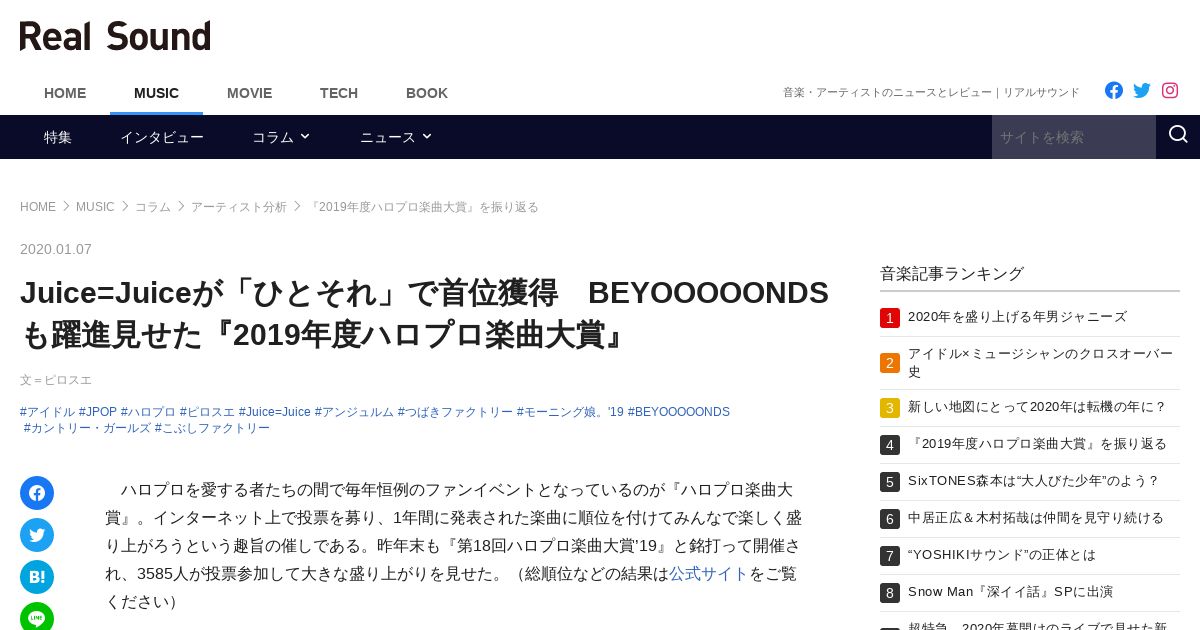Click the article date 2020.01.07
Viewport: 1200px width, 630px height.
[x=56, y=249]
